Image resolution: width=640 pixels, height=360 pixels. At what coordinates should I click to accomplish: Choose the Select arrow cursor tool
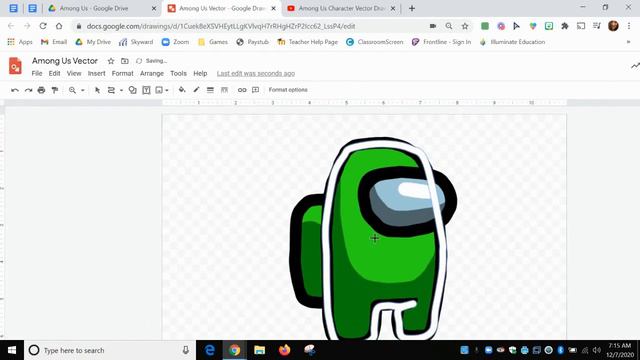tap(98, 90)
